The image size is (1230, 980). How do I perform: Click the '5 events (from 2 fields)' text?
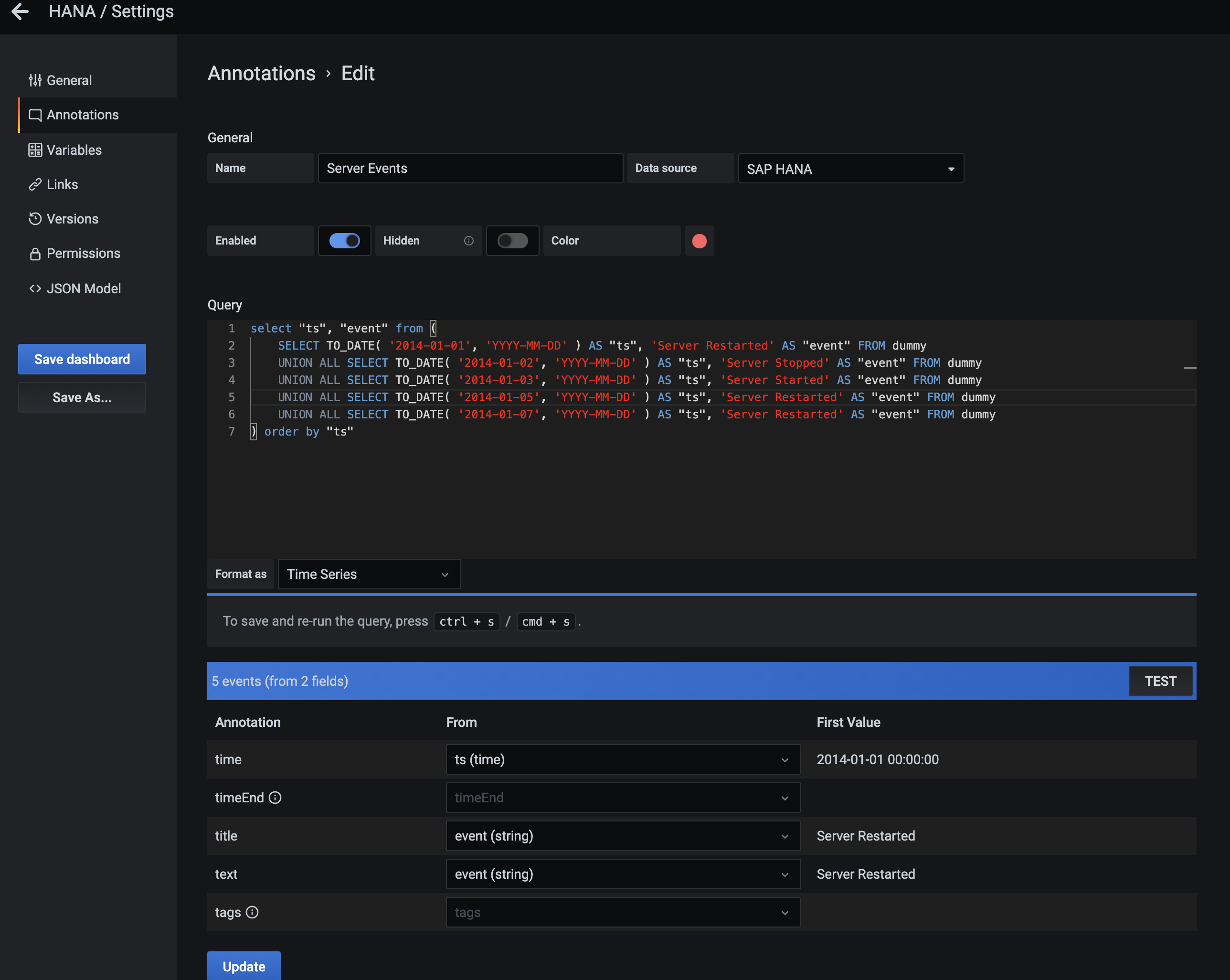point(279,681)
